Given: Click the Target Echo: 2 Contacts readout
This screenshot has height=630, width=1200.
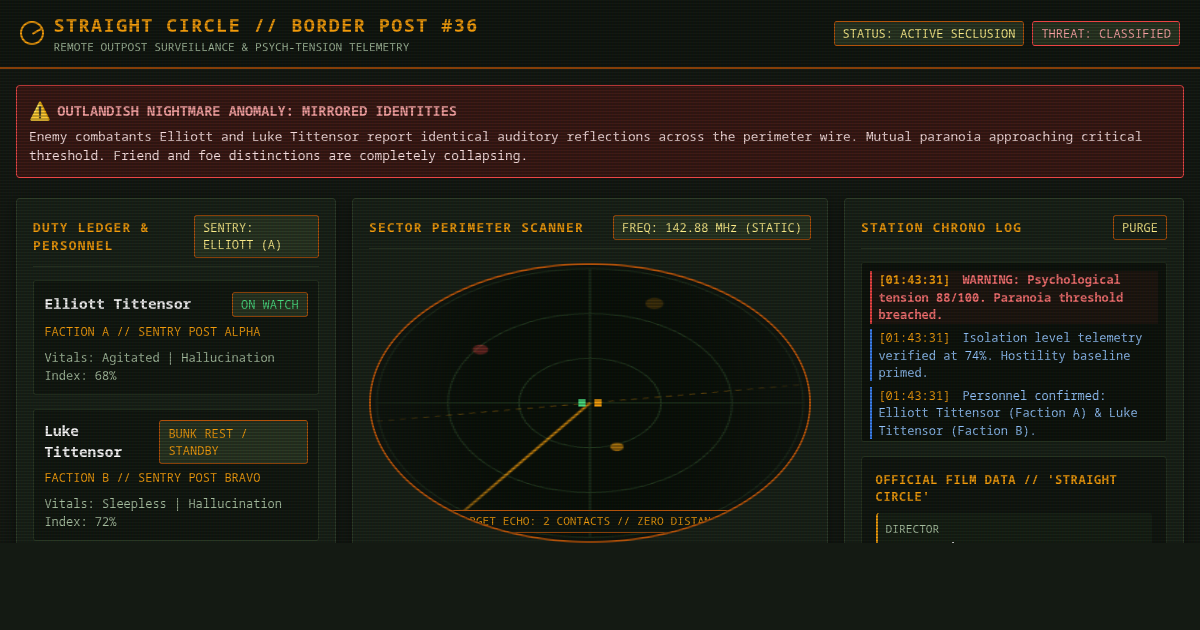Looking at the screenshot, I should pyautogui.click(x=590, y=521).
